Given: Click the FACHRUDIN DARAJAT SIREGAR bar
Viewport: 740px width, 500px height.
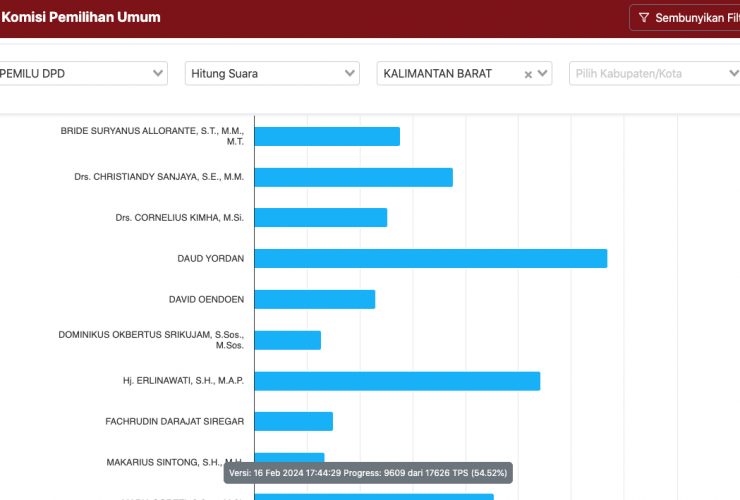Looking at the screenshot, I should pos(293,421).
